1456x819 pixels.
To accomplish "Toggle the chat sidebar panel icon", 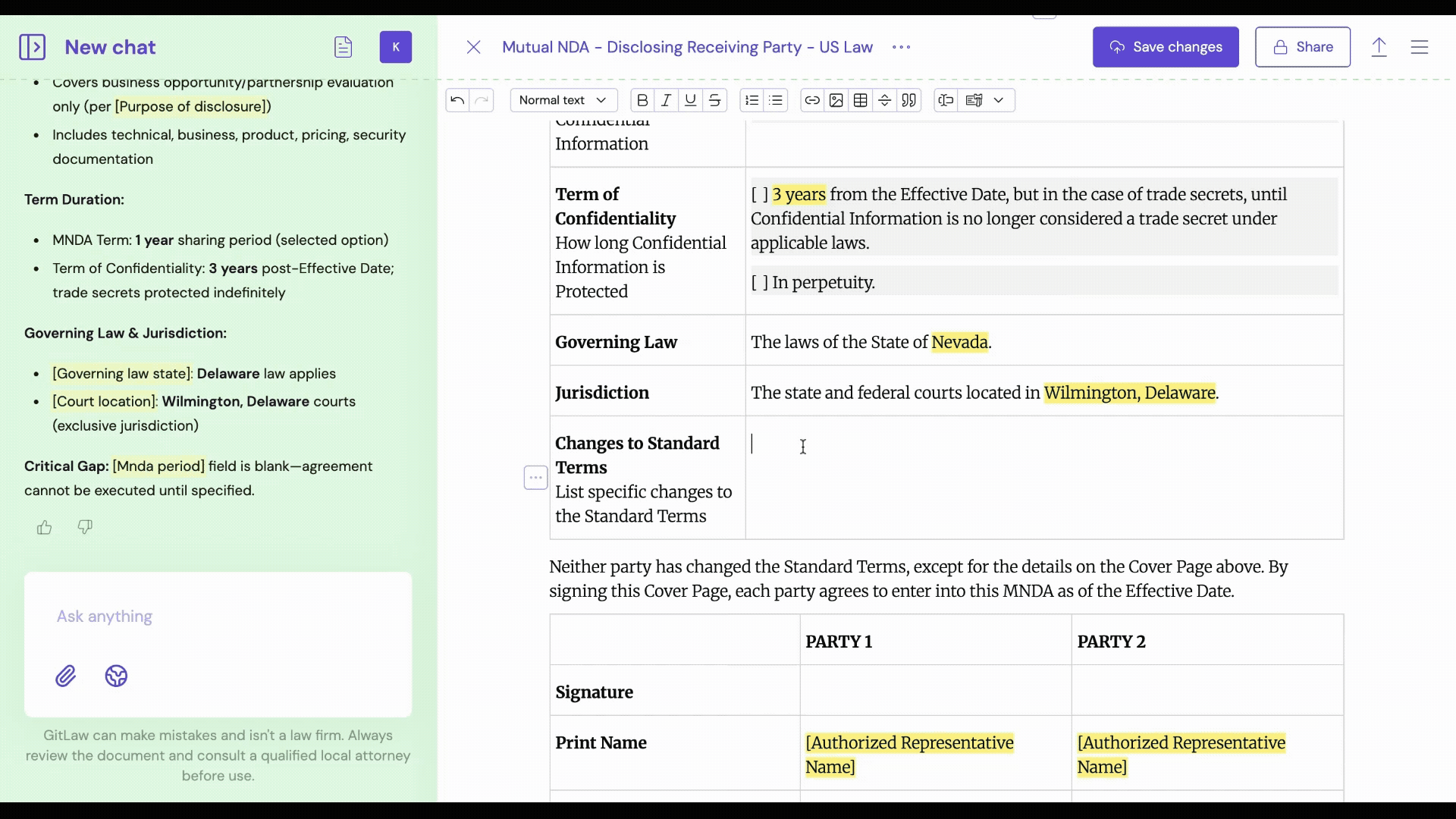I will (x=32, y=47).
